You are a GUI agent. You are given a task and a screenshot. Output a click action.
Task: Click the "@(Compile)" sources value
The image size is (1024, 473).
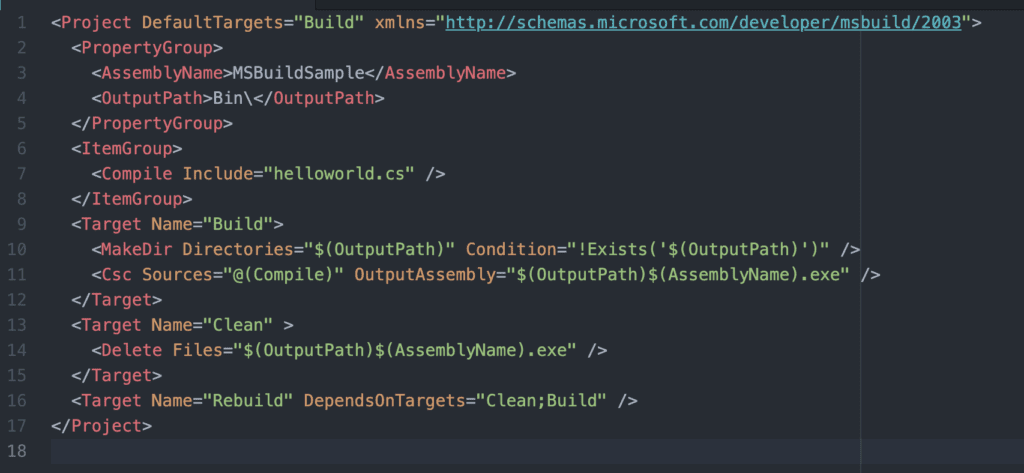coord(283,275)
